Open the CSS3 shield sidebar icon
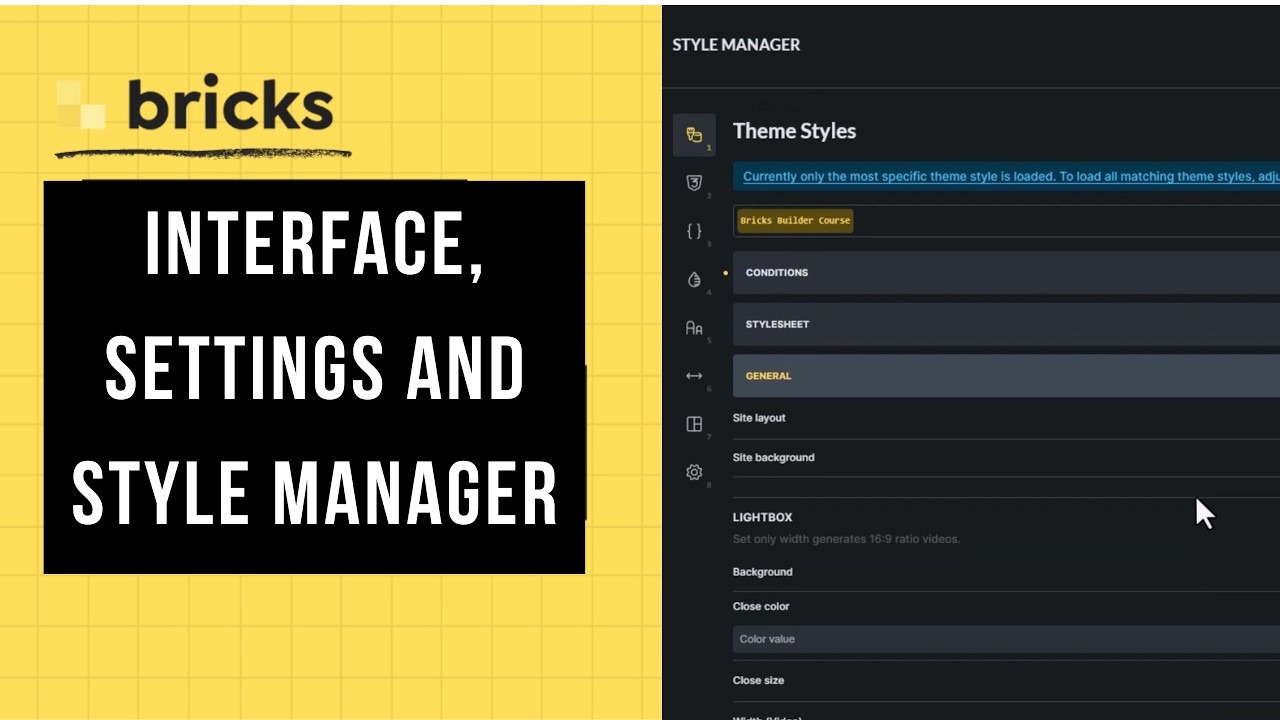This screenshot has width=1280, height=720. pos(694,183)
